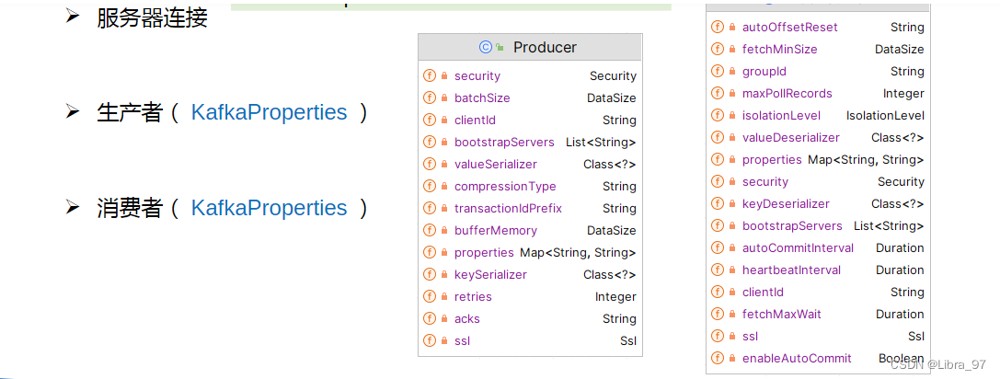Click the lock icon next to bootstrapServers in Producer

445,142
